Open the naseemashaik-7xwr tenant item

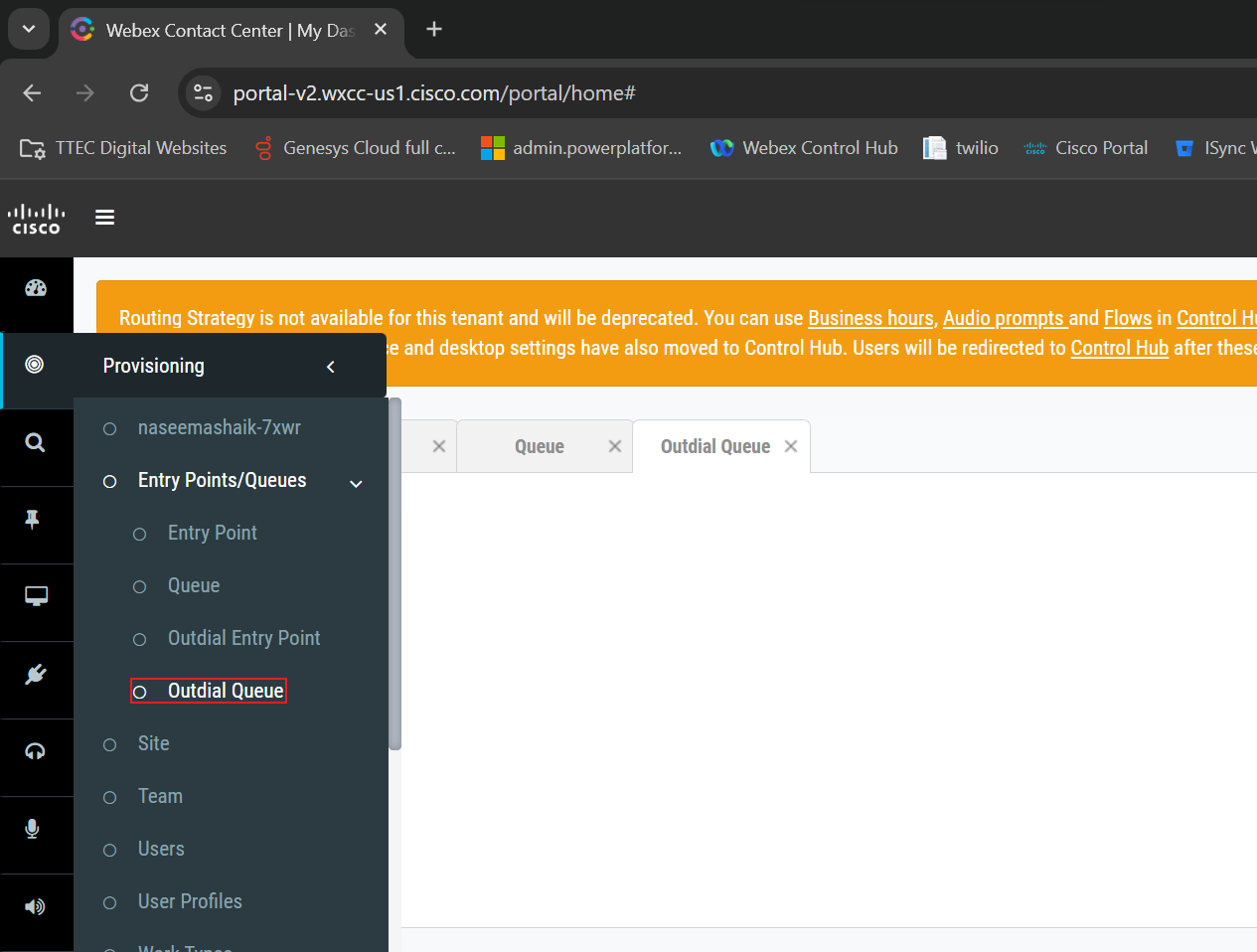point(219,427)
